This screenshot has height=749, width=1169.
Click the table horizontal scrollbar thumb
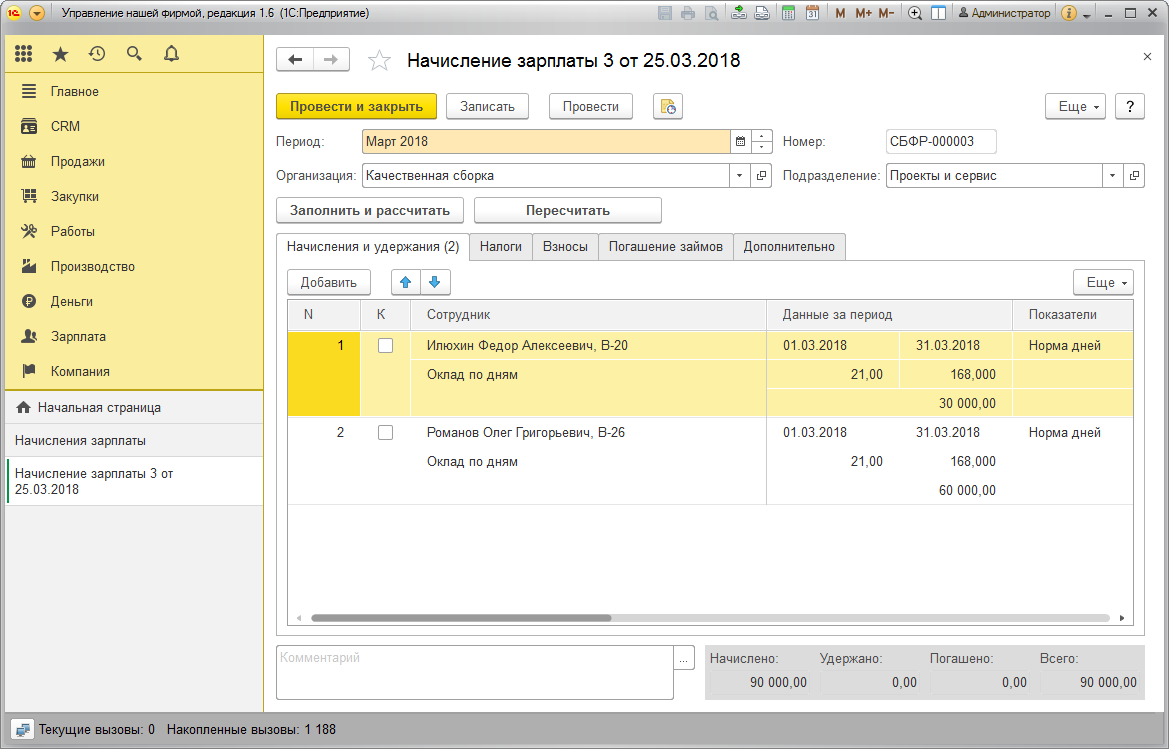(461, 618)
